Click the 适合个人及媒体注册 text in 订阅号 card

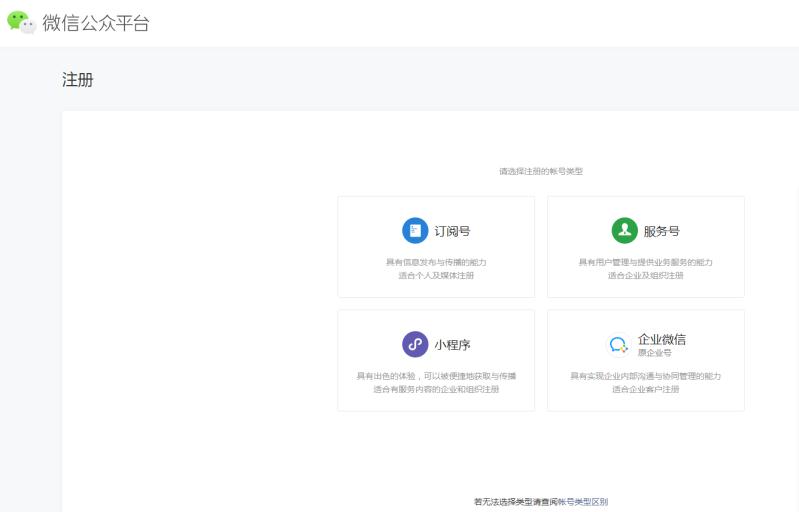tap(436, 275)
